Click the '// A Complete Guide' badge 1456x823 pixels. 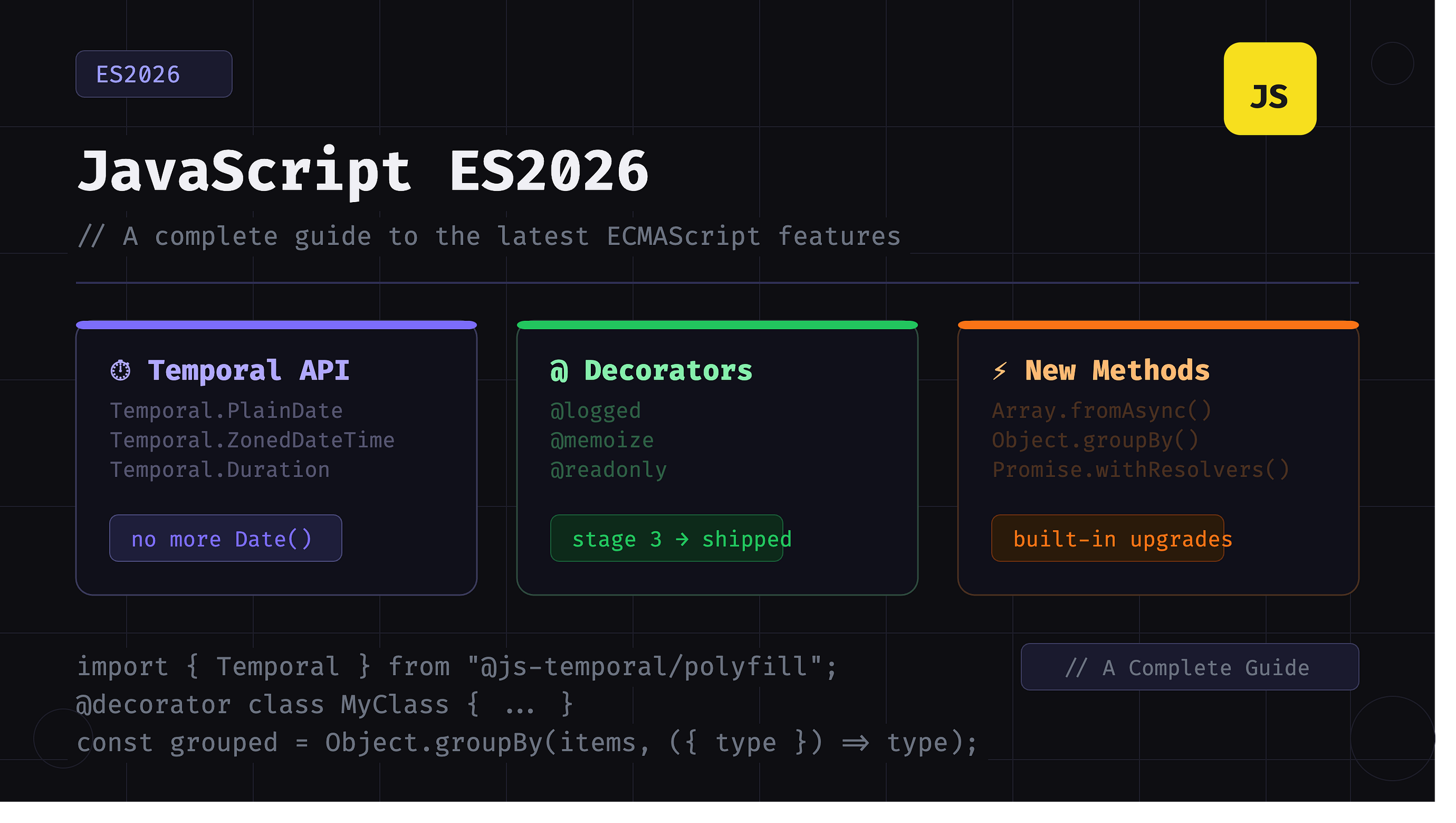1190,667
